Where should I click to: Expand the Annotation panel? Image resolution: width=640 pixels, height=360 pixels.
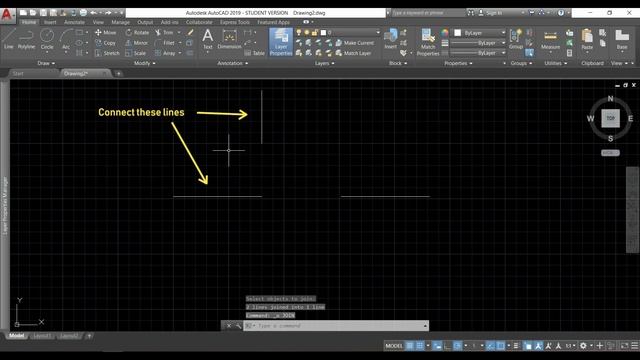click(233, 63)
